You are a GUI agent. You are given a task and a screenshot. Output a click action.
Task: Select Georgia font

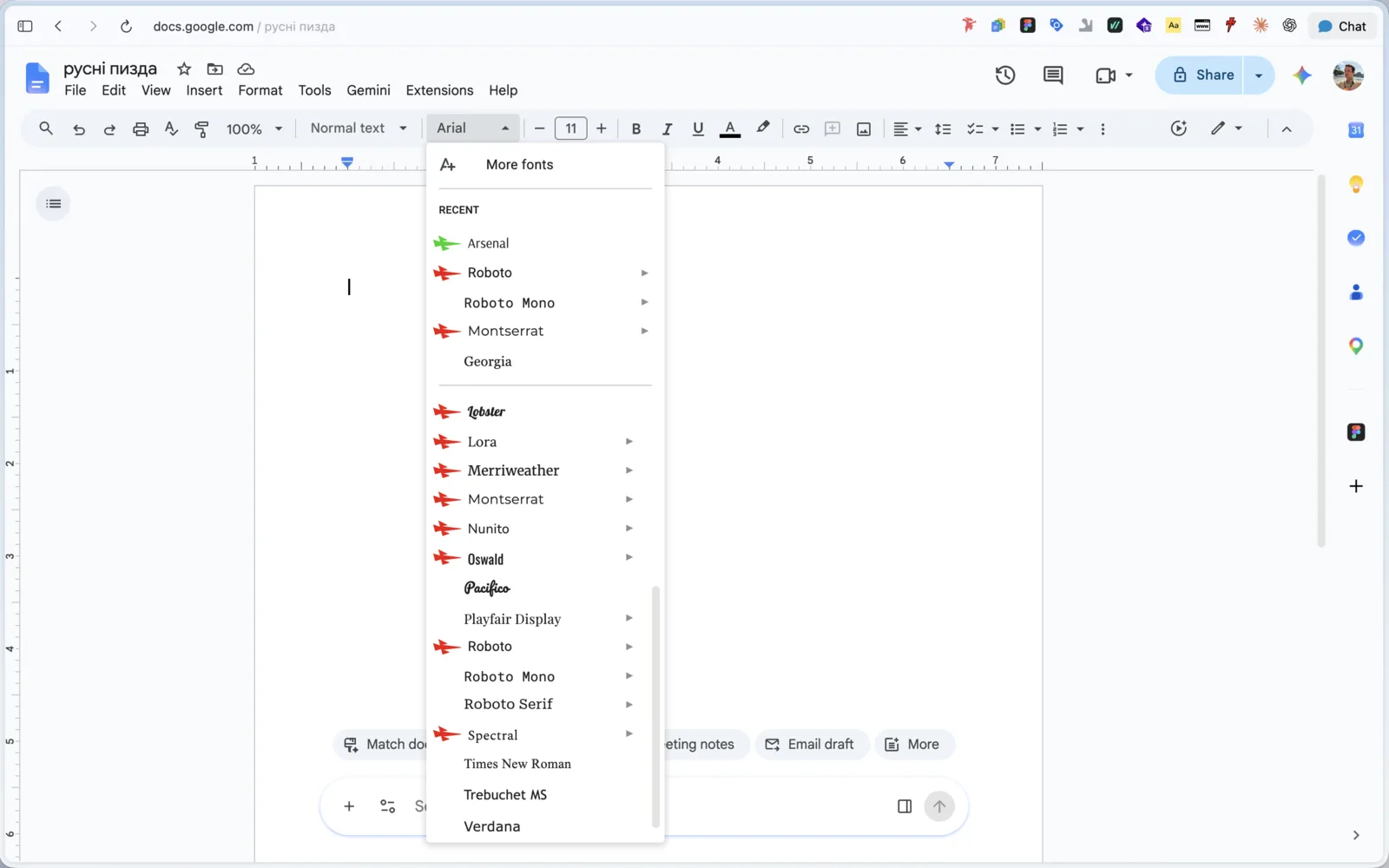click(545, 362)
